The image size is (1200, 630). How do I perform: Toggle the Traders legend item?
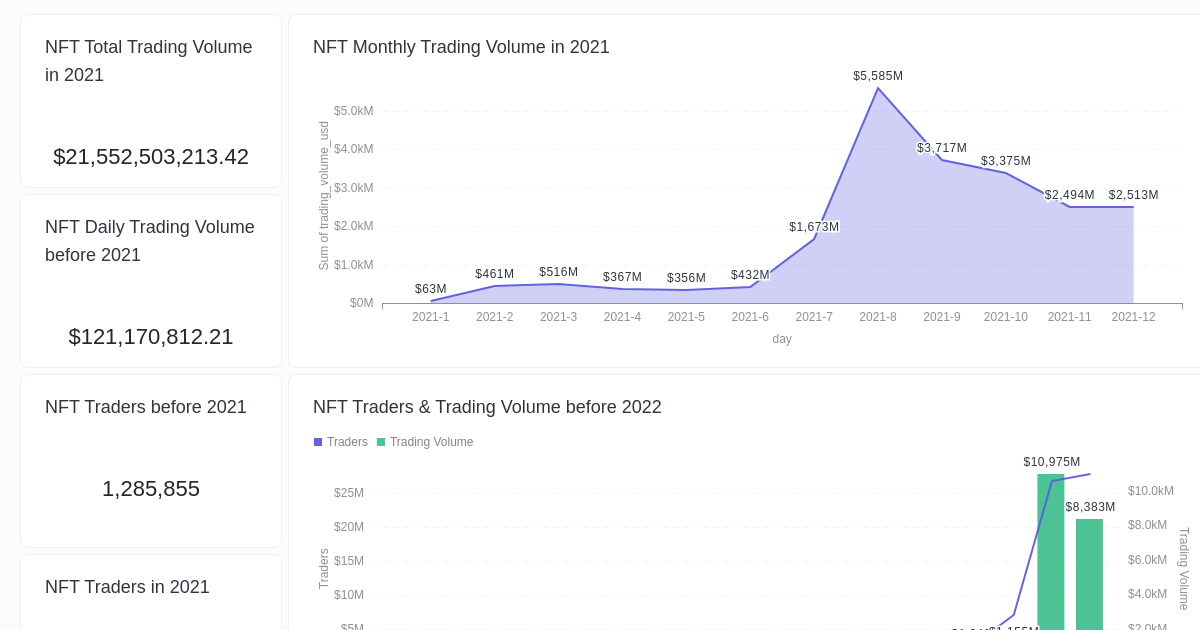click(x=340, y=442)
